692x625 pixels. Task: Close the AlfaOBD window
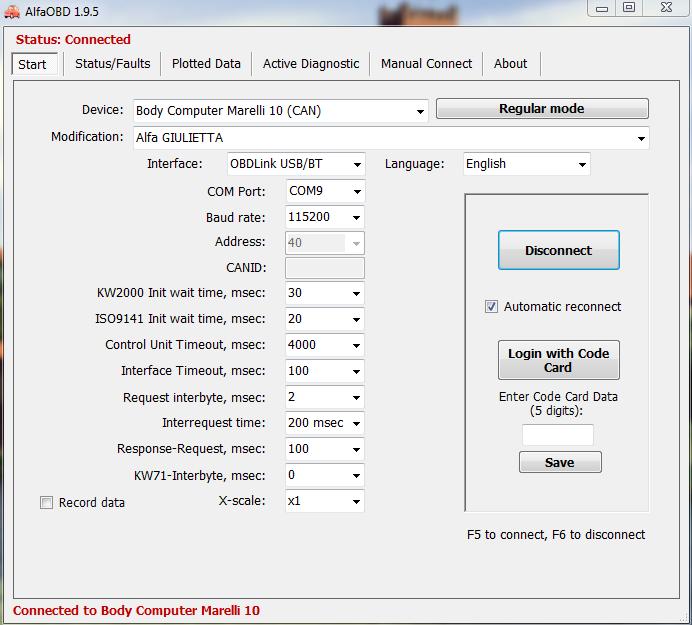tap(666, 8)
